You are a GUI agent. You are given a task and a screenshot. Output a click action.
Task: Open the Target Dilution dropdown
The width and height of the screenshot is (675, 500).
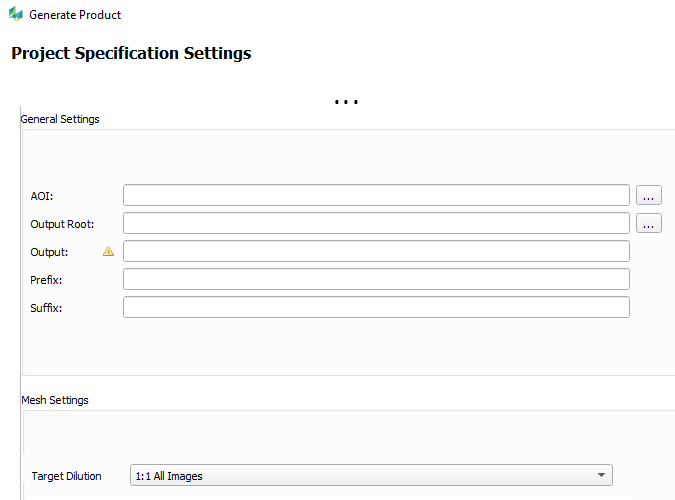pyautogui.click(x=371, y=476)
